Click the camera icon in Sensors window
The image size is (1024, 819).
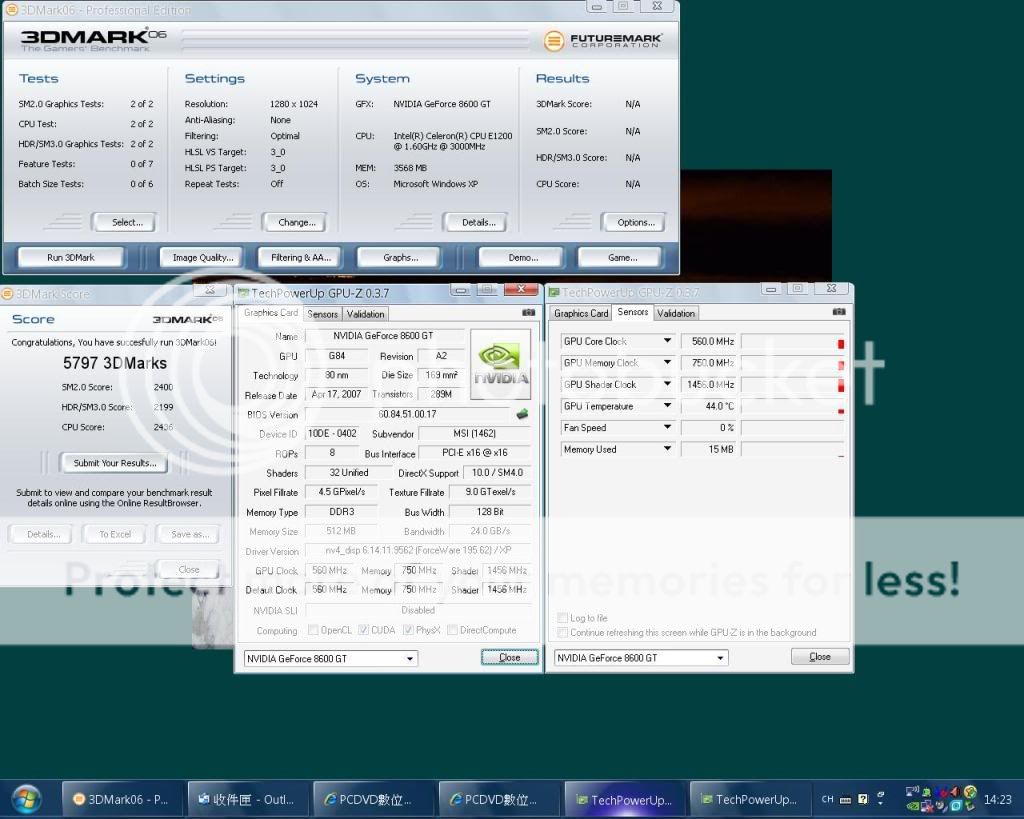(x=837, y=313)
